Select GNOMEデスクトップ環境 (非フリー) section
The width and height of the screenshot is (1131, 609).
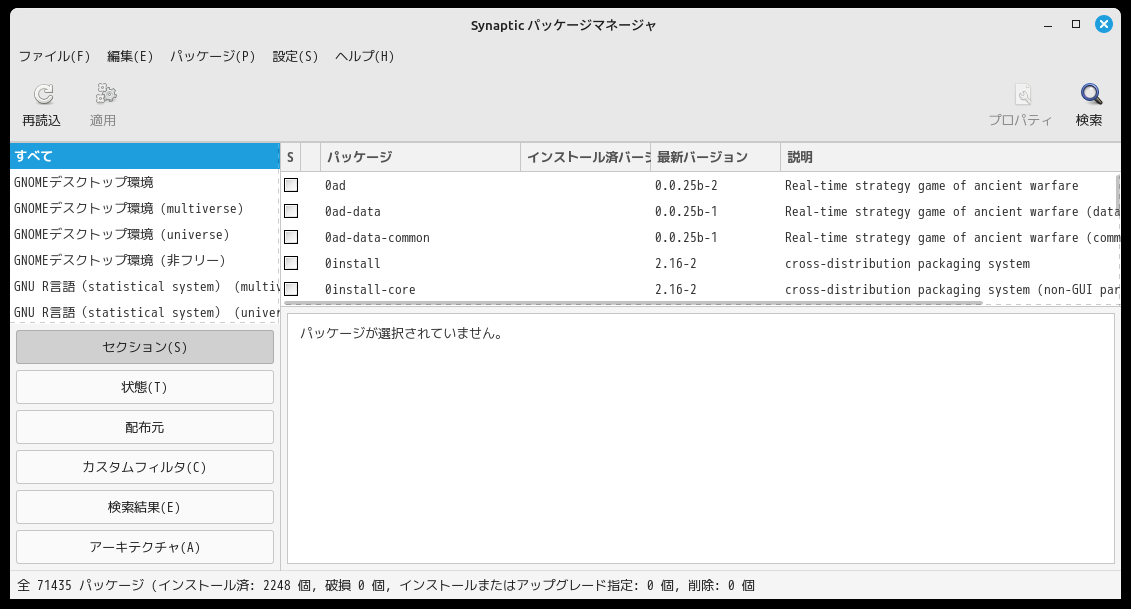[145, 260]
